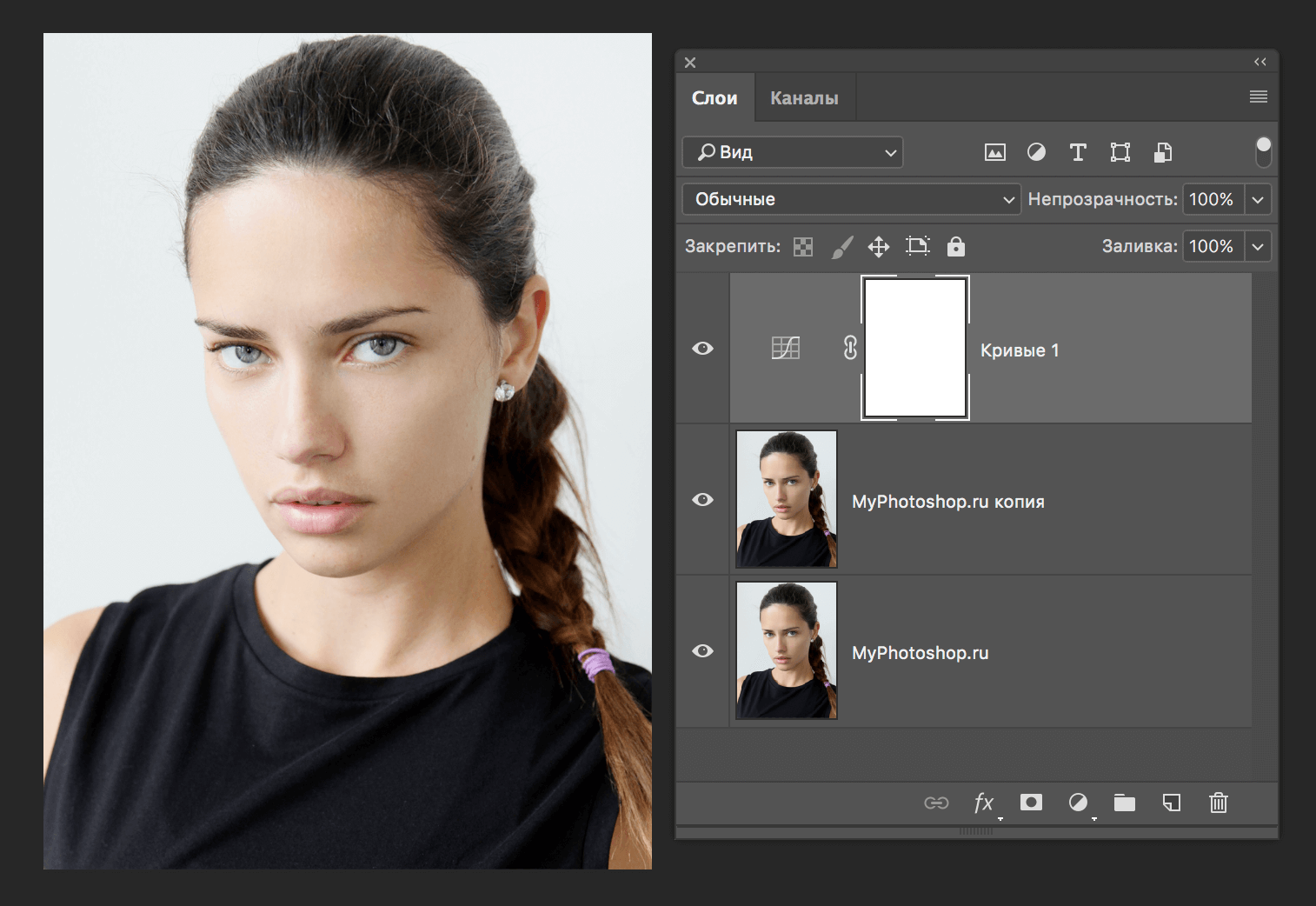Click the lock image pixels brush icon
Viewport: 1316px width, 906px height.
[x=841, y=247]
